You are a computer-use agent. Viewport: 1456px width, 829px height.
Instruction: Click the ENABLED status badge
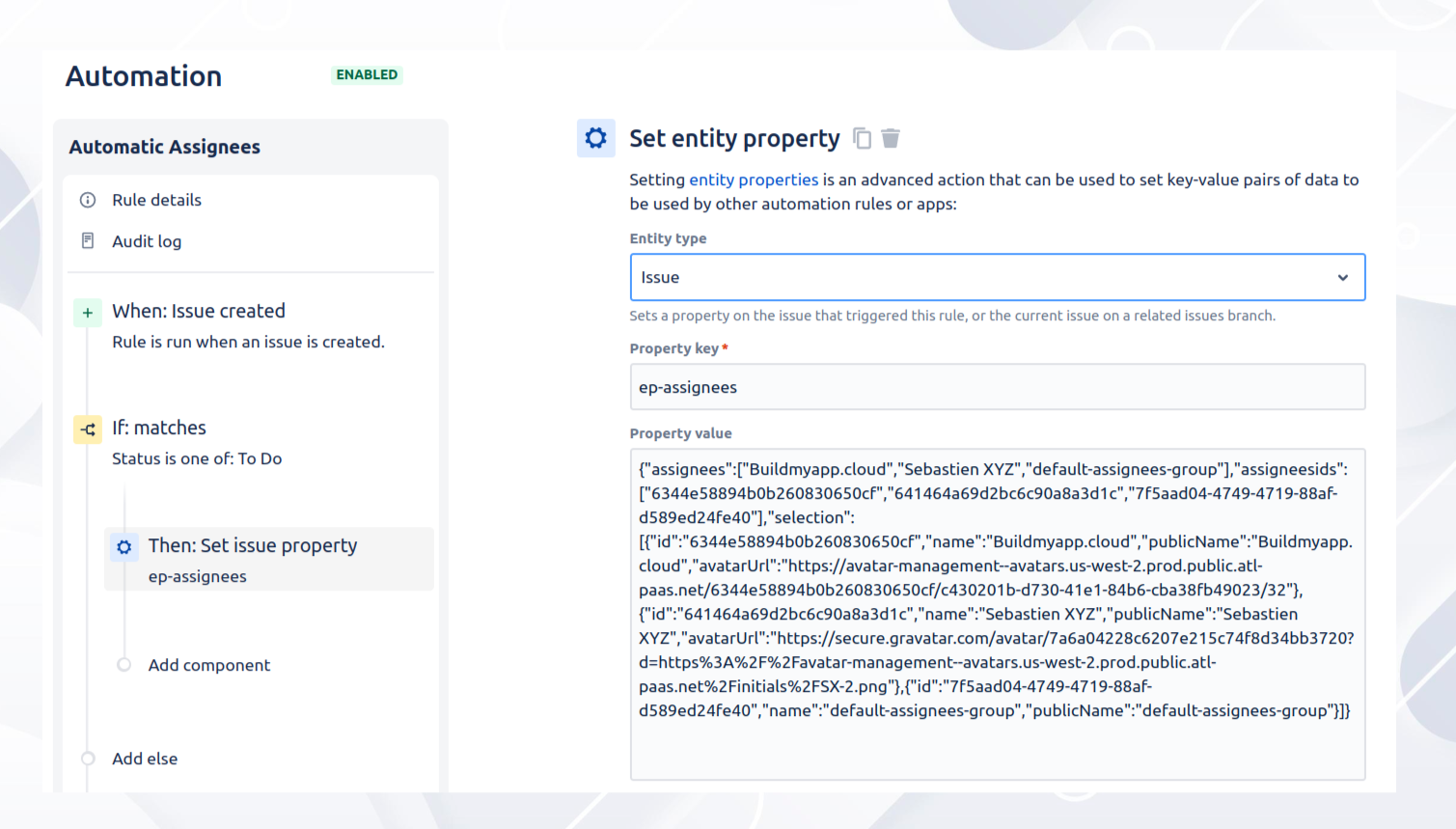(367, 75)
